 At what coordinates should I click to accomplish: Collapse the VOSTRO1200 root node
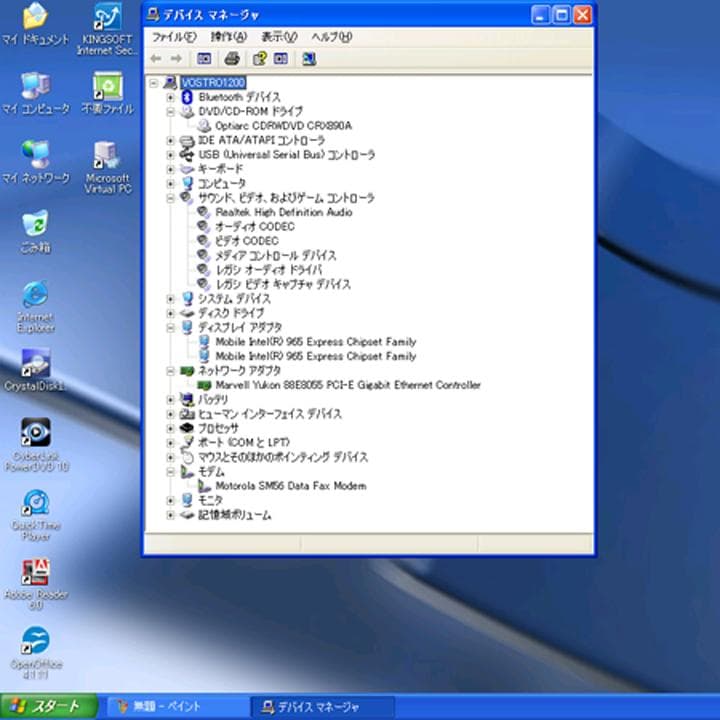point(154,83)
